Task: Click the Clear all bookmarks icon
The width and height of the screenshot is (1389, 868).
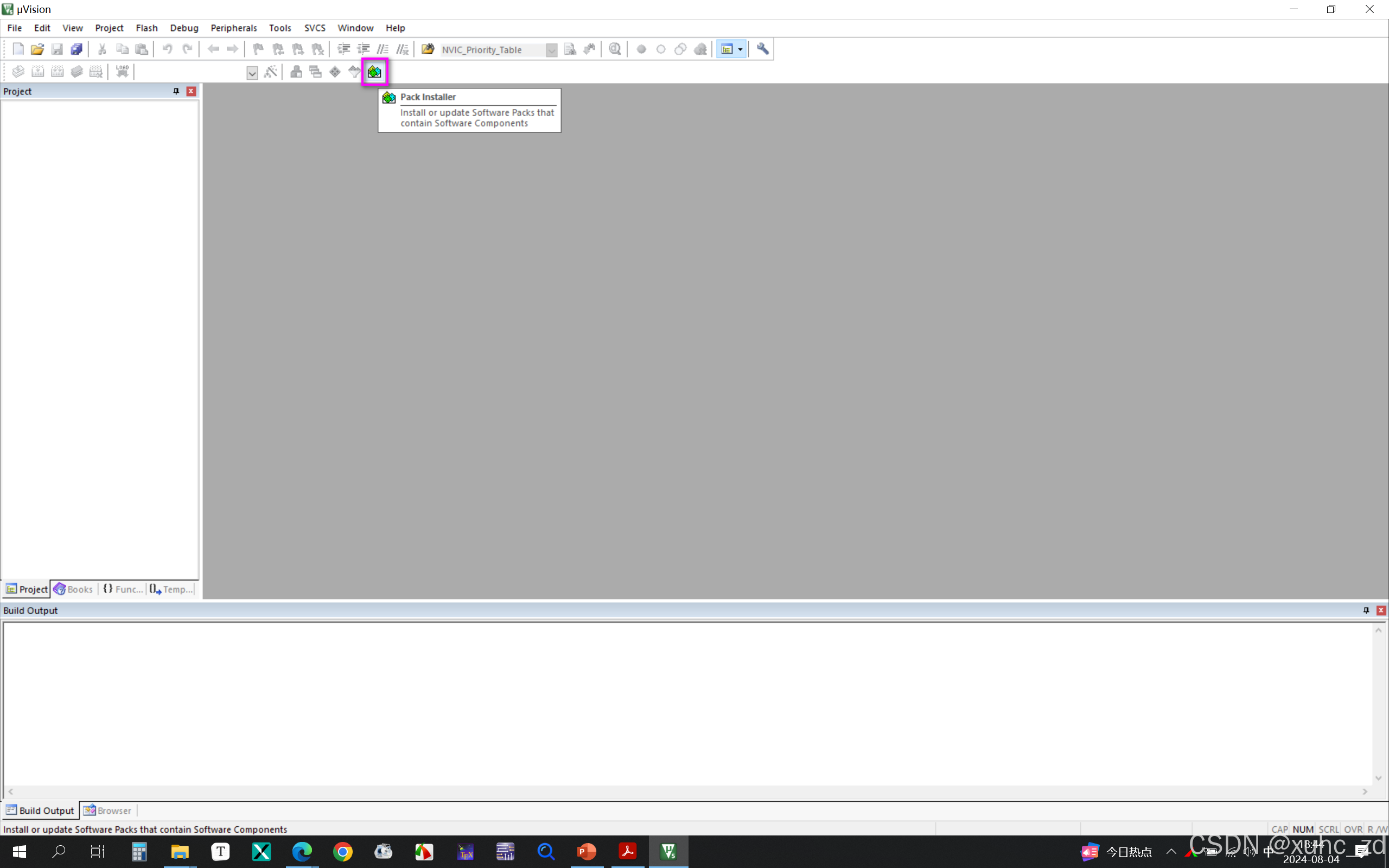Action: click(317, 49)
